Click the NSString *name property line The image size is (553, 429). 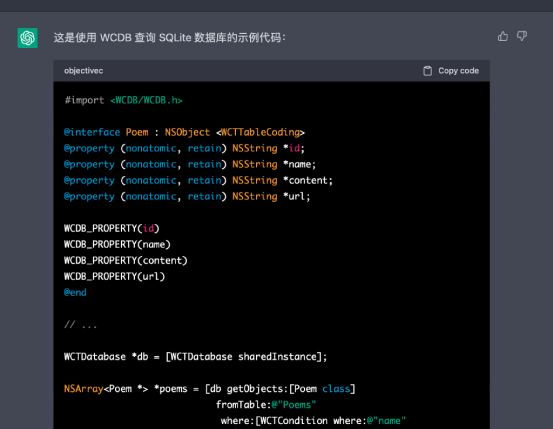click(190, 164)
